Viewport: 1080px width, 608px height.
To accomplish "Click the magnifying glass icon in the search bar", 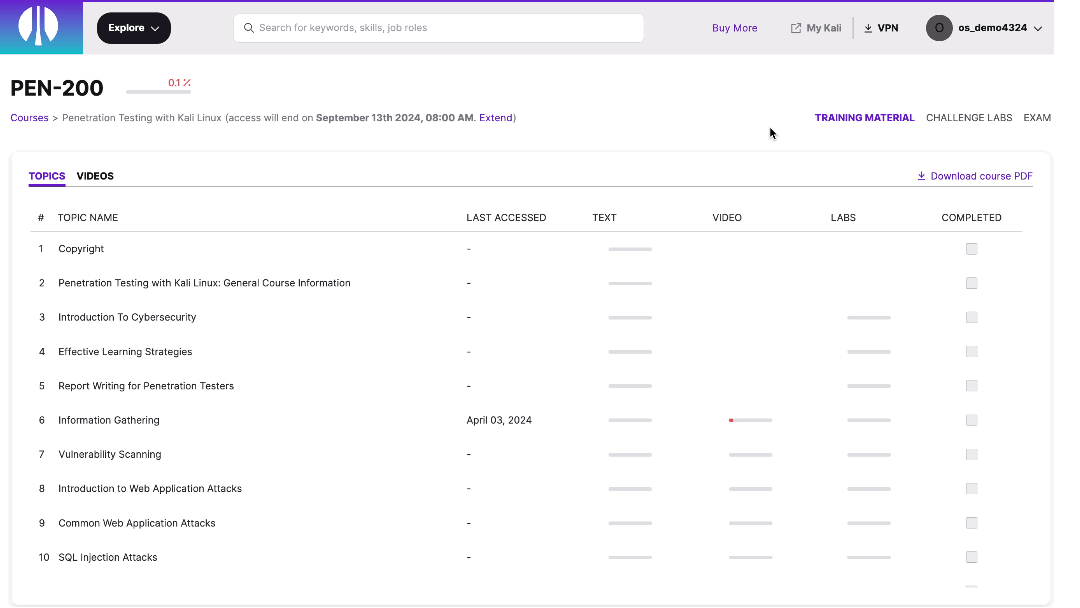I will pos(249,28).
